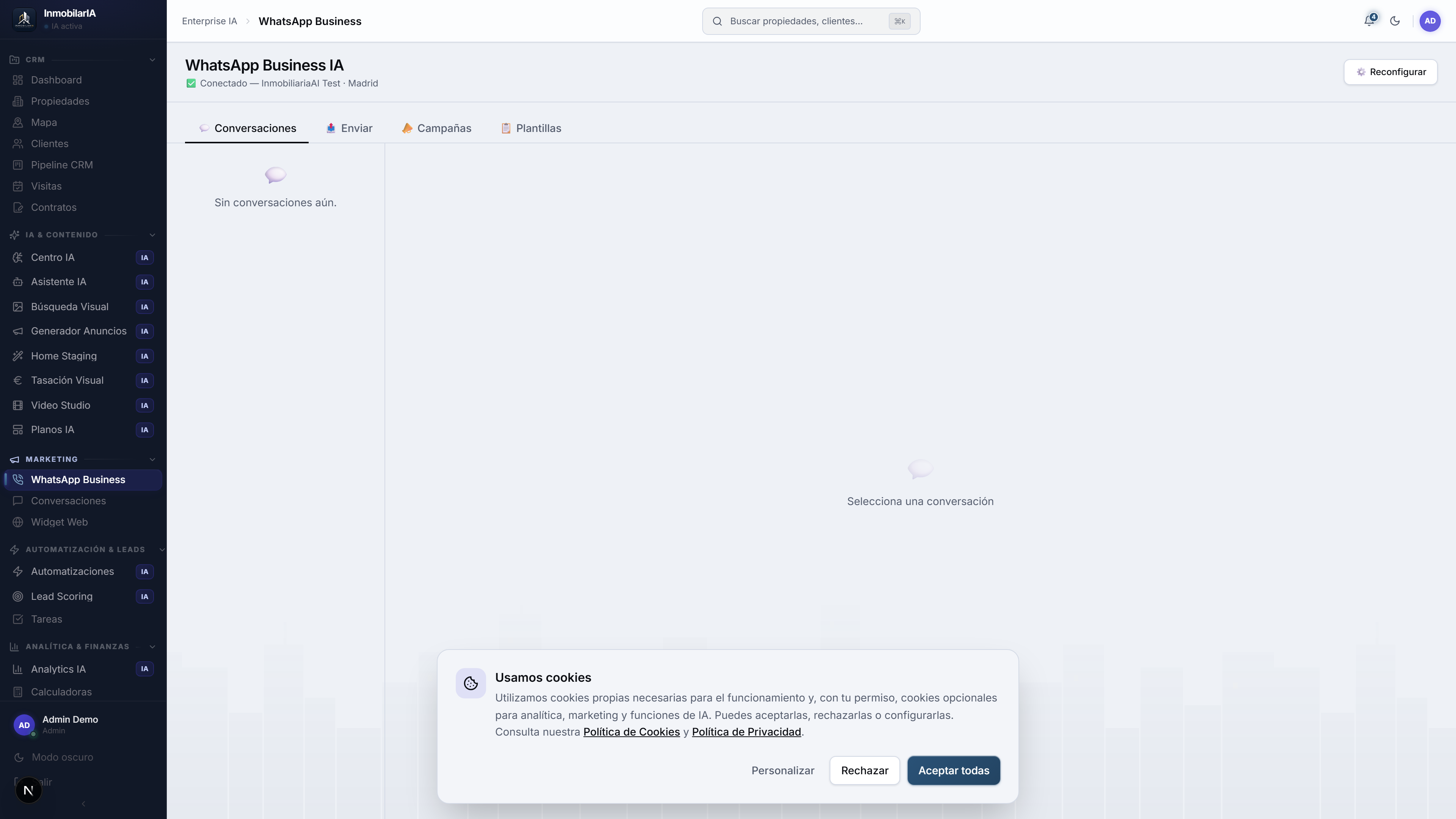Viewport: 1456px width, 819px height.
Task: Toggle Modo oscuro in sidebar
Action: click(x=83, y=757)
